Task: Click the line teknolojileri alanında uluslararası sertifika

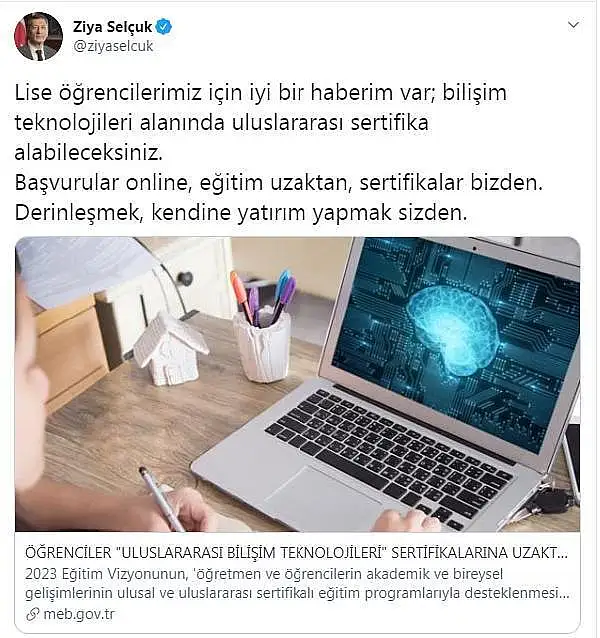Action: pyautogui.click(x=222, y=123)
